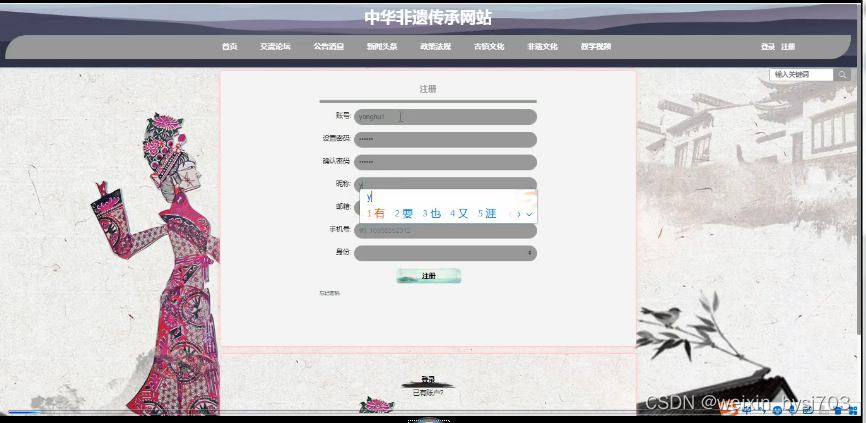Select IME candidate 4 又
866x423 pixels.
[460, 214]
